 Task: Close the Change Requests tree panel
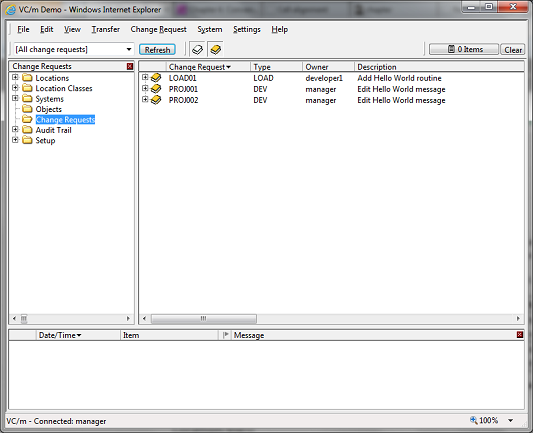coord(130,66)
